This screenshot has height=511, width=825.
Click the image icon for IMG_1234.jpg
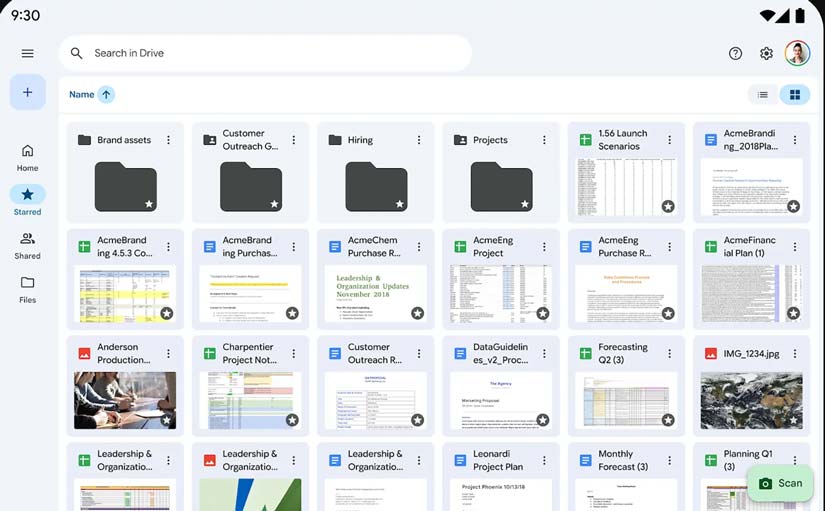tap(710, 354)
